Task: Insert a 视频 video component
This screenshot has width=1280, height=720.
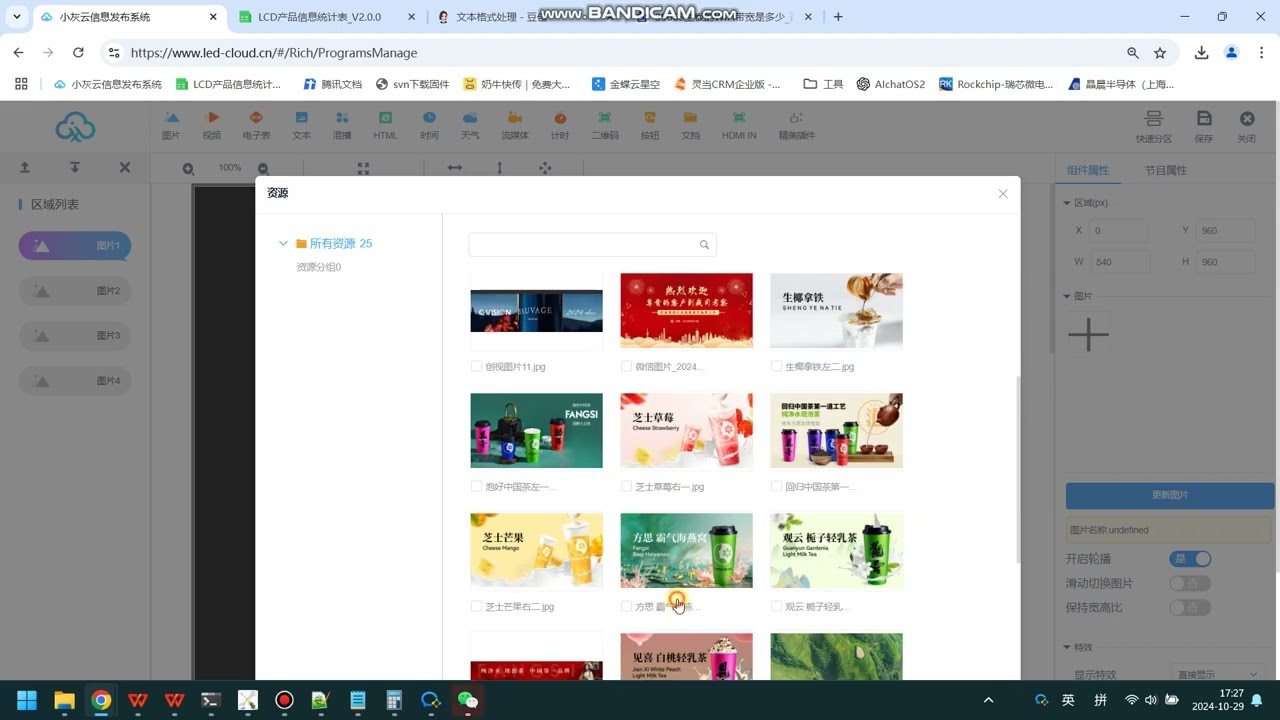Action: [212, 126]
